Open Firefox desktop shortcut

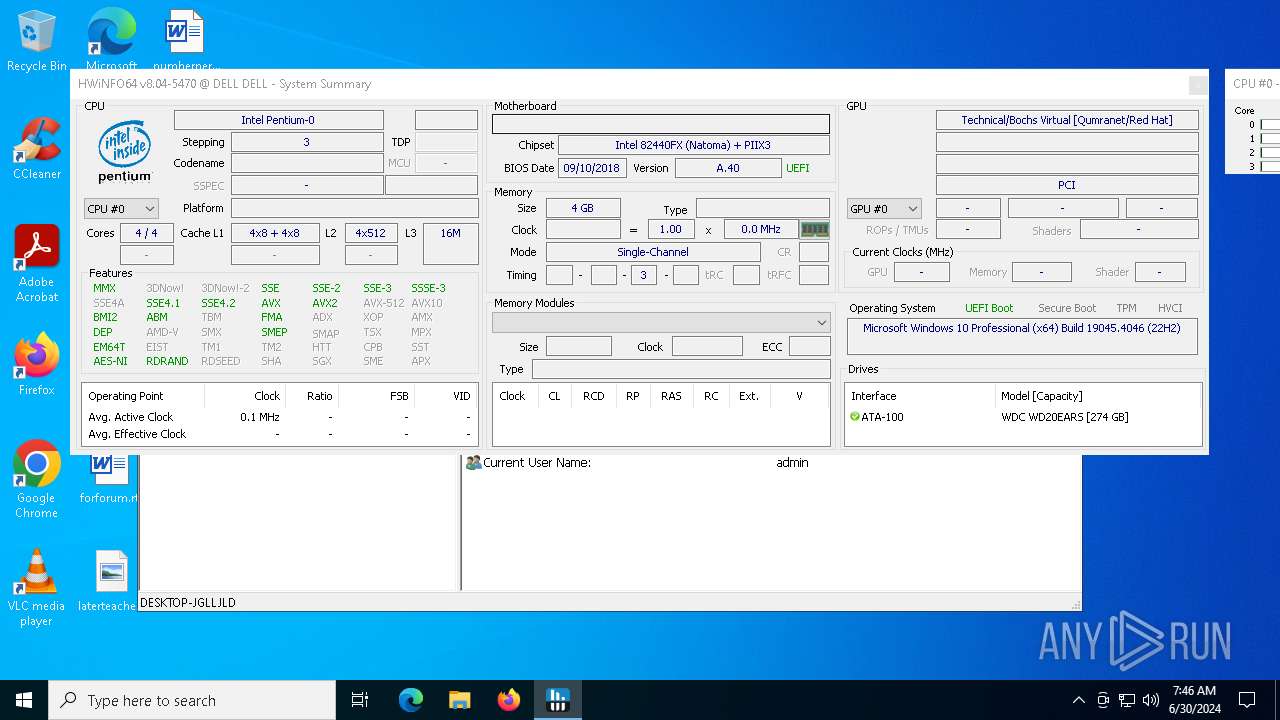pos(37,365)
